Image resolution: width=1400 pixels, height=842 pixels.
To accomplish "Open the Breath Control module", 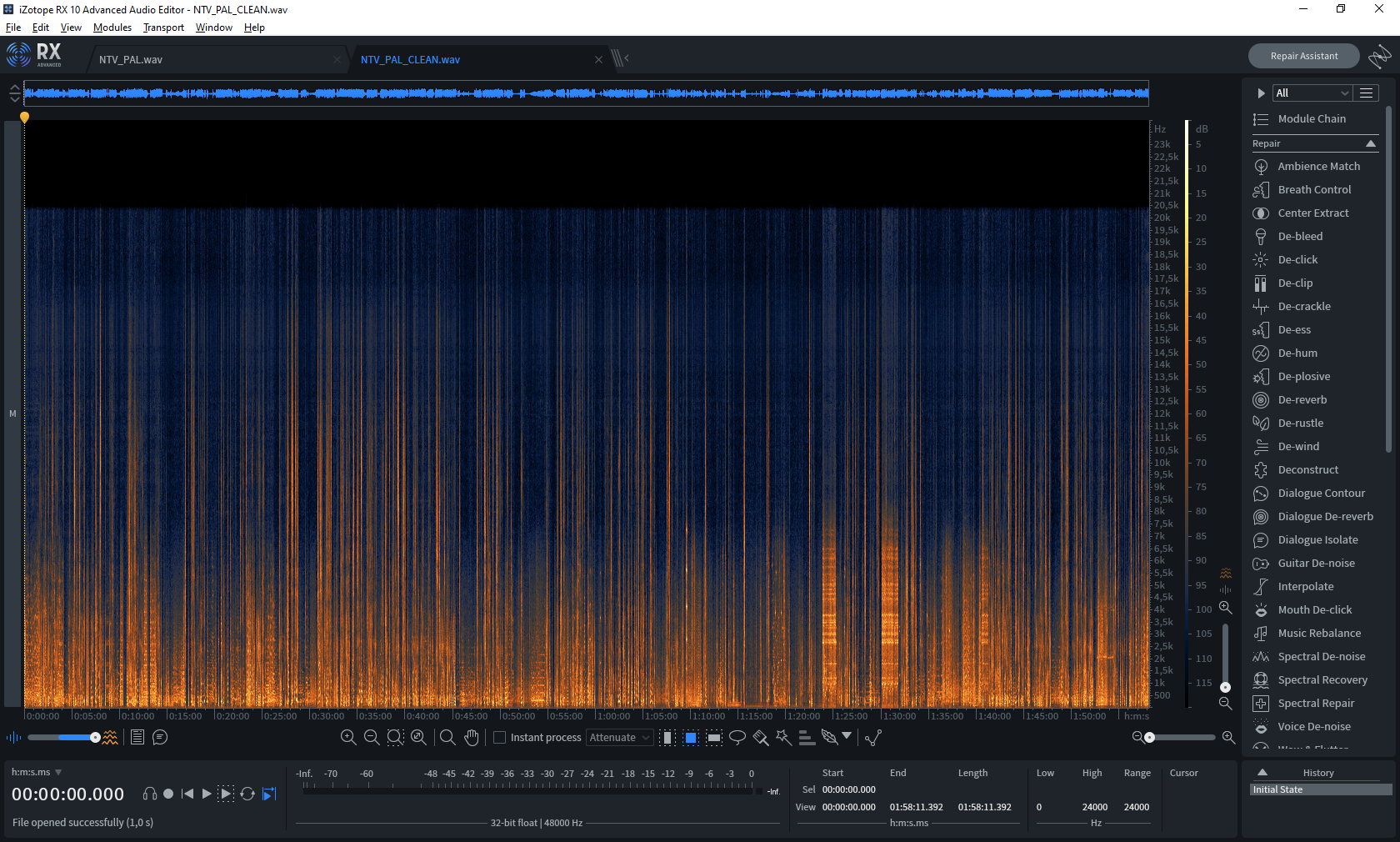I will [1314, 190].
